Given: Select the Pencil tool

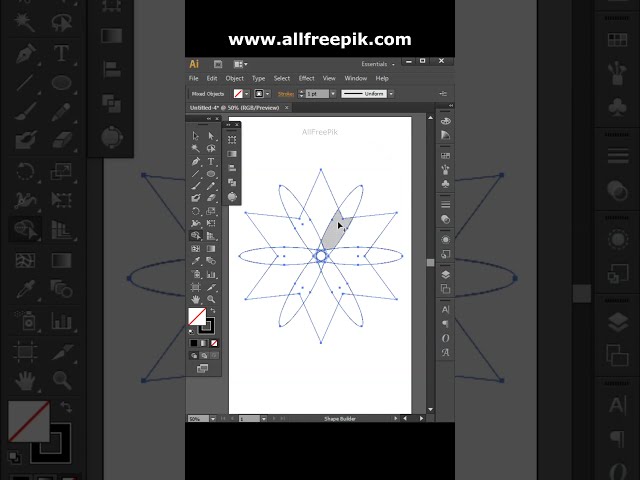Looking at the screenshot, I should point(211,186).
